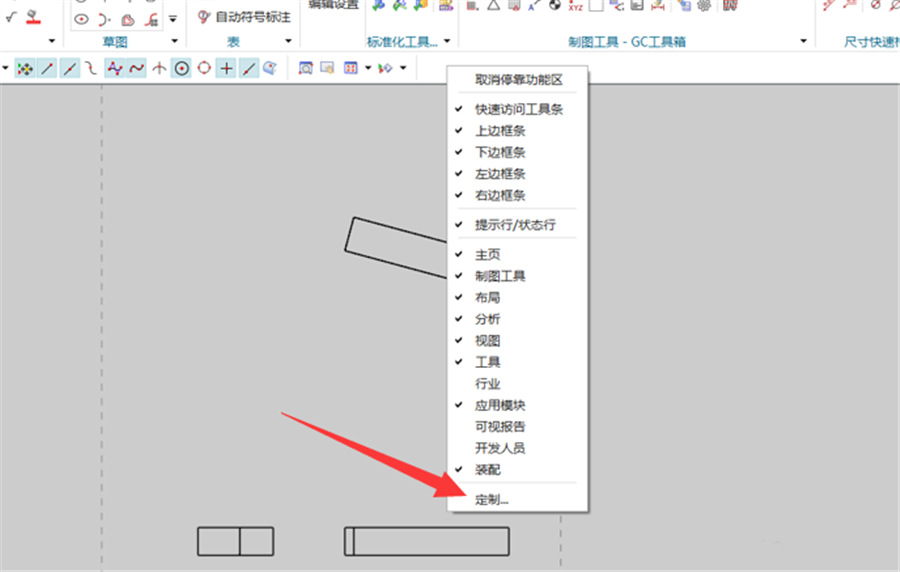Click the 制图工具 - GC工具箱 group label
Screen dimensions: 900x572
(x=627, y=42)
